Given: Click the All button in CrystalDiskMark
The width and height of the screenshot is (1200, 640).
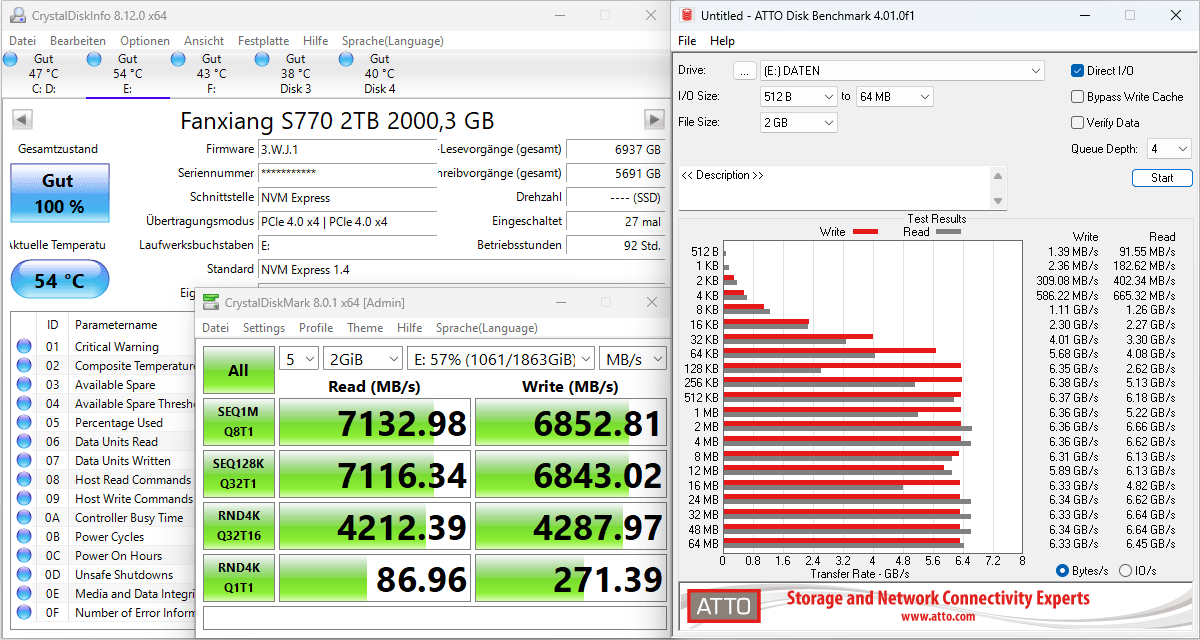Looking at the screenshot, I should 238,370.
